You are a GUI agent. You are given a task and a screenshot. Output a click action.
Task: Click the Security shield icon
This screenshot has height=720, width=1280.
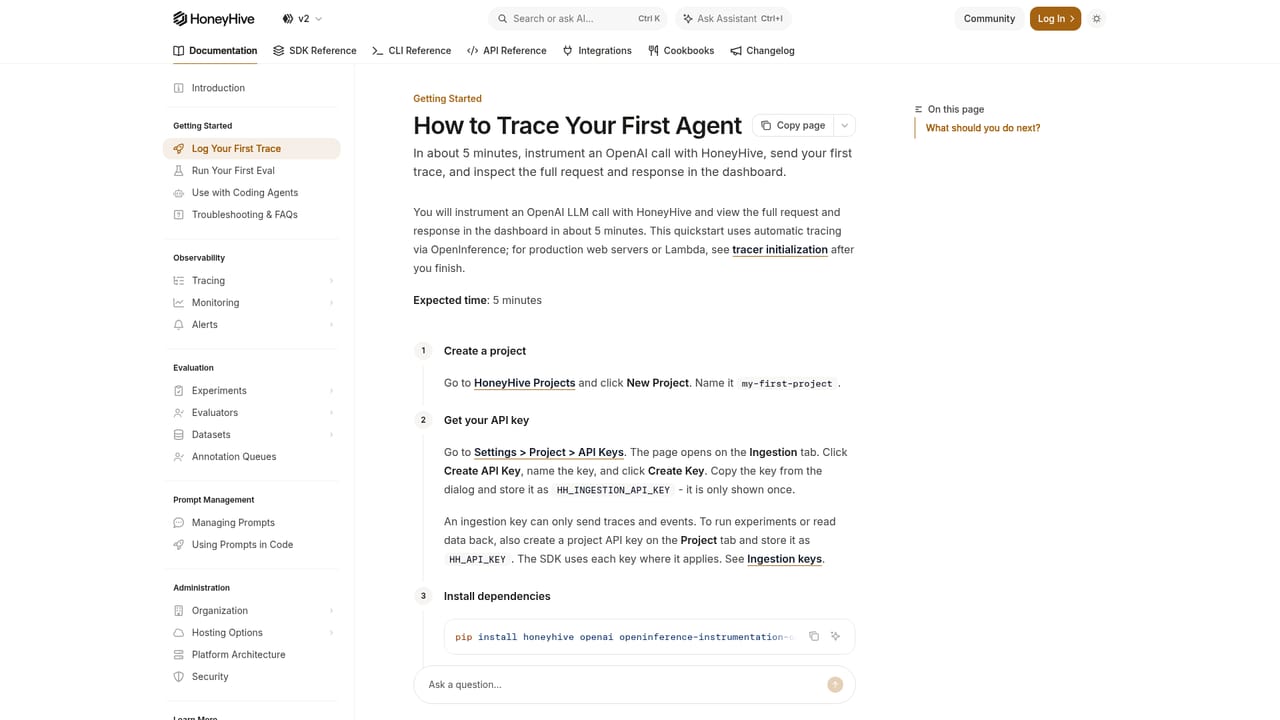179,676
